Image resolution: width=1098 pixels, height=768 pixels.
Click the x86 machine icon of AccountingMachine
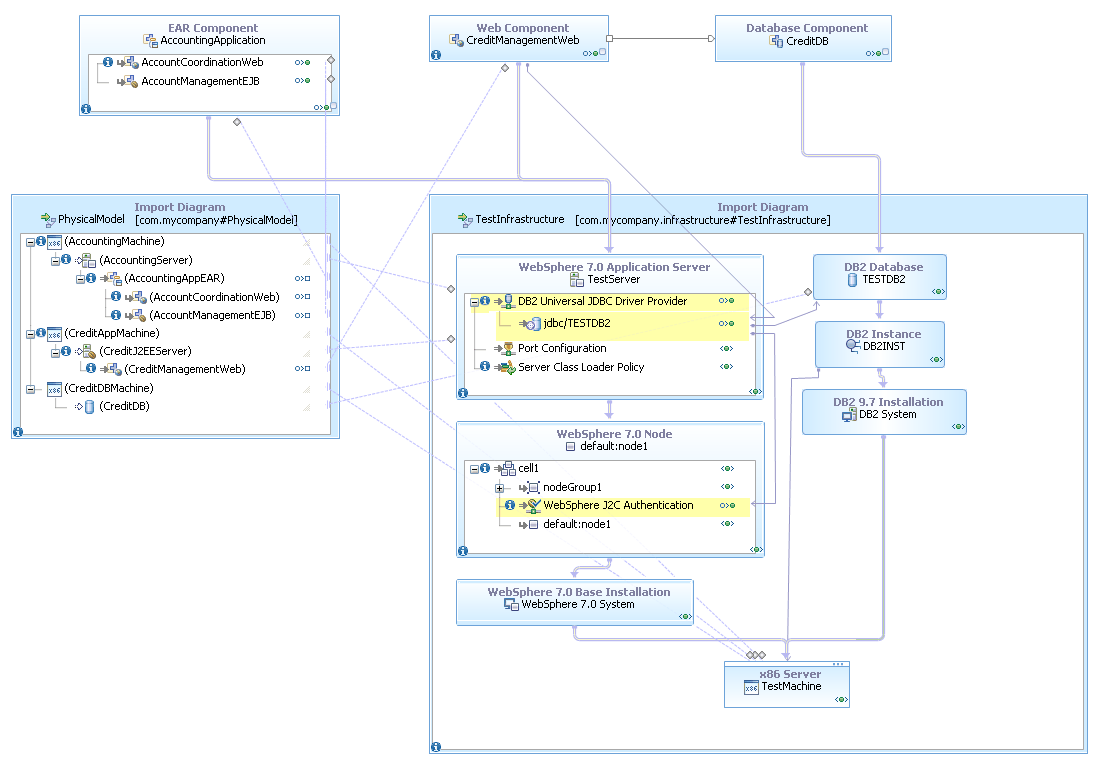point(54,242)
